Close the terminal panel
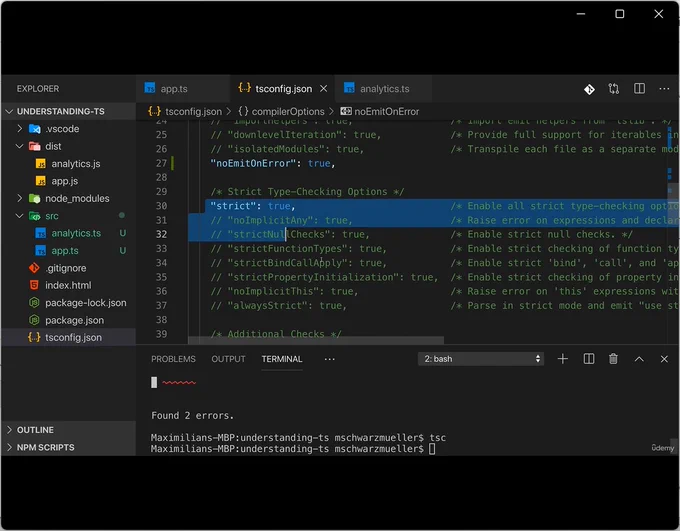The height and width of the screenshot is (531, 680). pos(664,359)
